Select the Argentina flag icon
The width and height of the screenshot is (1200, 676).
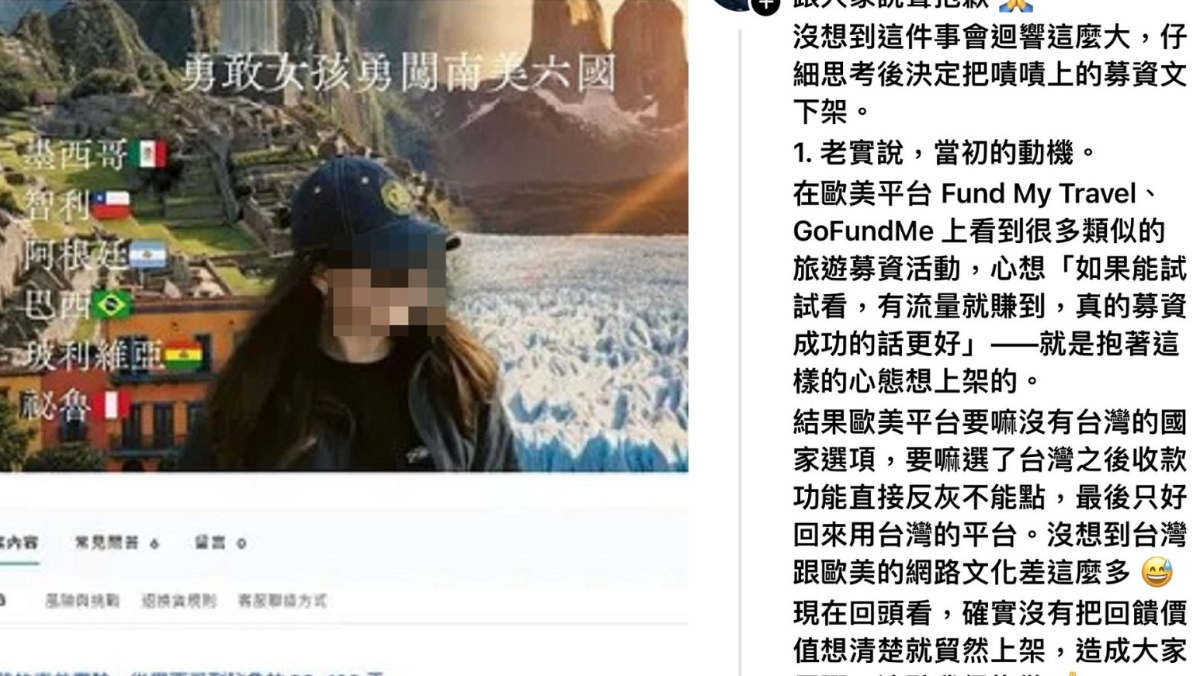click(x=148, y=256)
